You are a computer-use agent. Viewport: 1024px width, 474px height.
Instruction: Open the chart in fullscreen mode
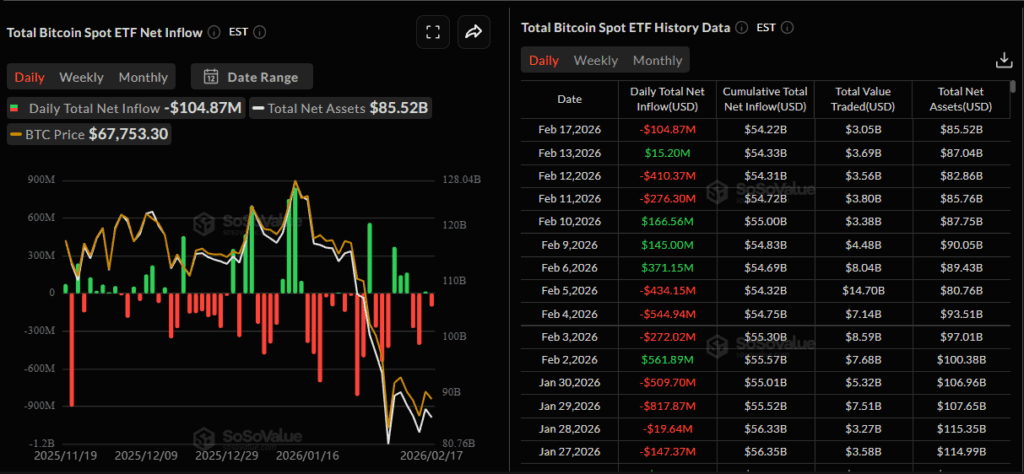[433, 32]
